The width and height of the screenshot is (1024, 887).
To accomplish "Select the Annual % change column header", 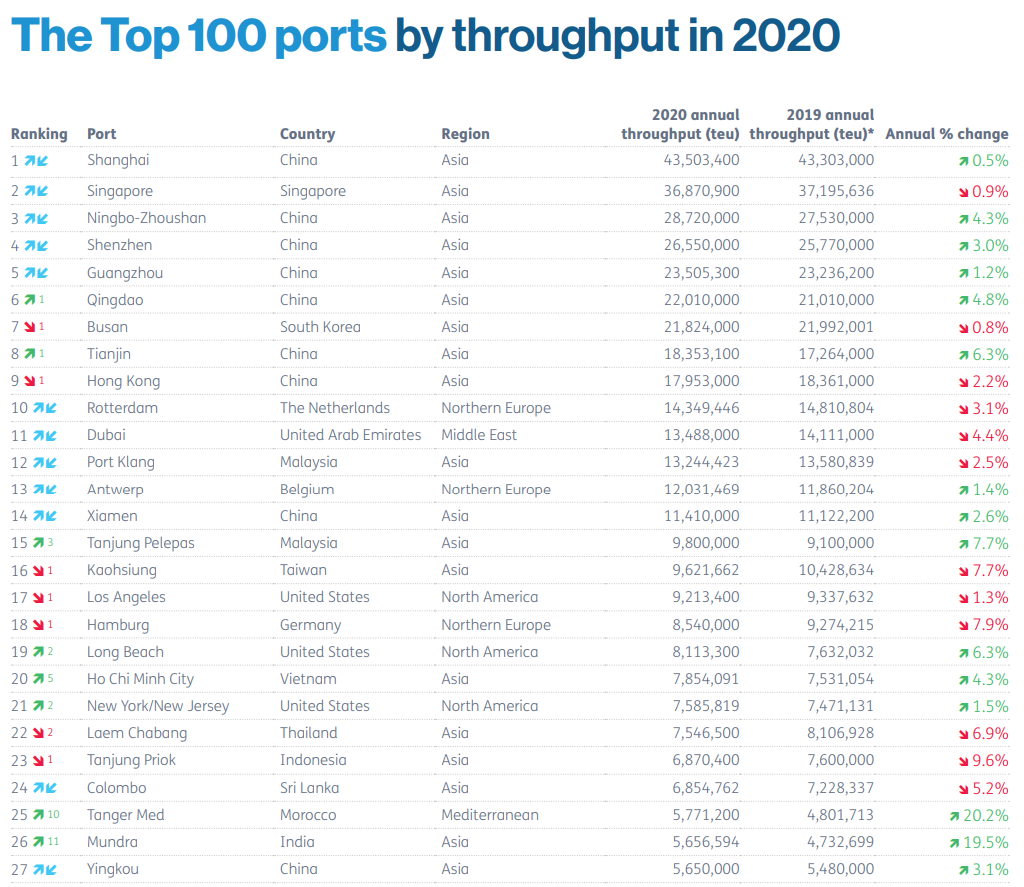I will click(948, 133).
